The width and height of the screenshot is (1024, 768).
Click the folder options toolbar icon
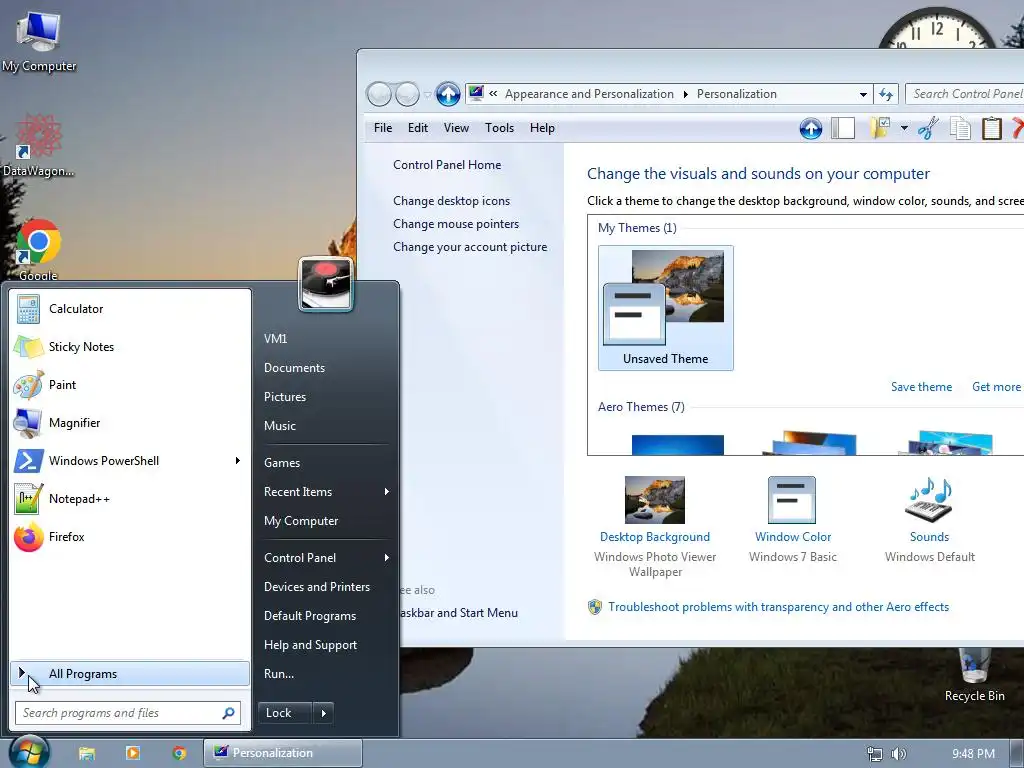point(880,128)
